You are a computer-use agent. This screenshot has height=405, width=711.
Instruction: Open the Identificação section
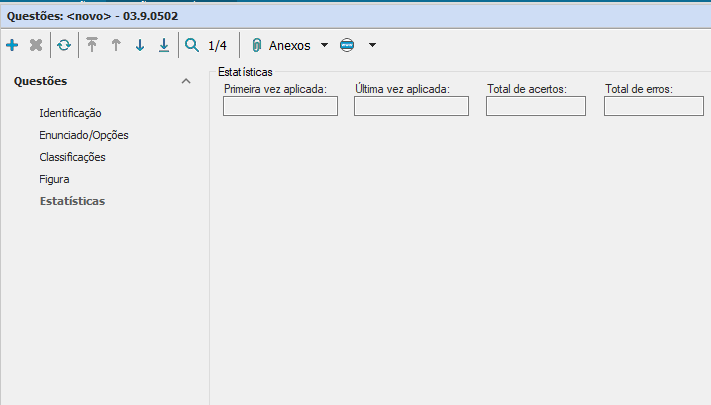(70, 113)
